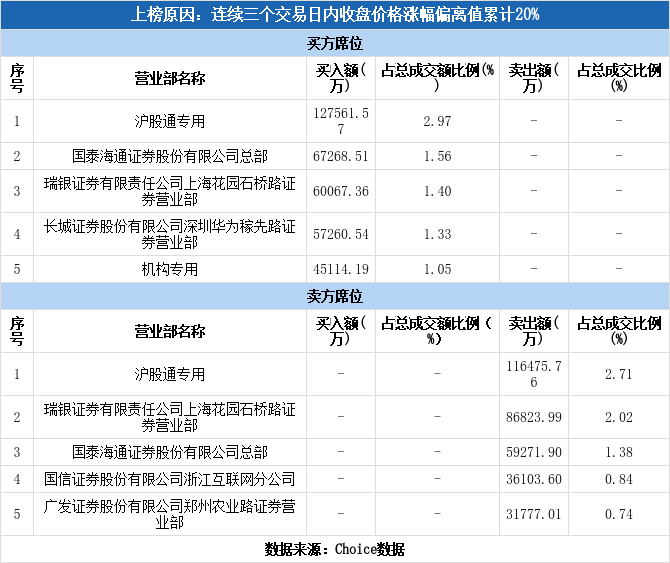The width and height of the screenshot is (670, 563).
Task: Click the 1.56 percentage cell
Action: point(437,156)
